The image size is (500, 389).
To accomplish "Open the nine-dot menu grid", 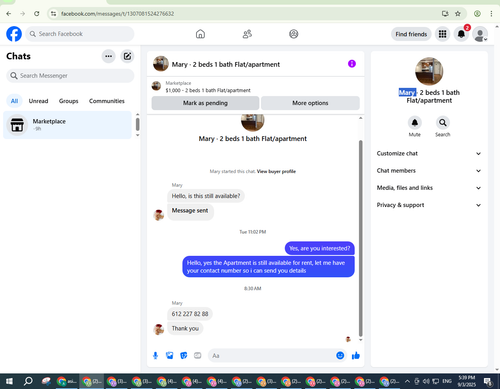I will coord(442,34).
